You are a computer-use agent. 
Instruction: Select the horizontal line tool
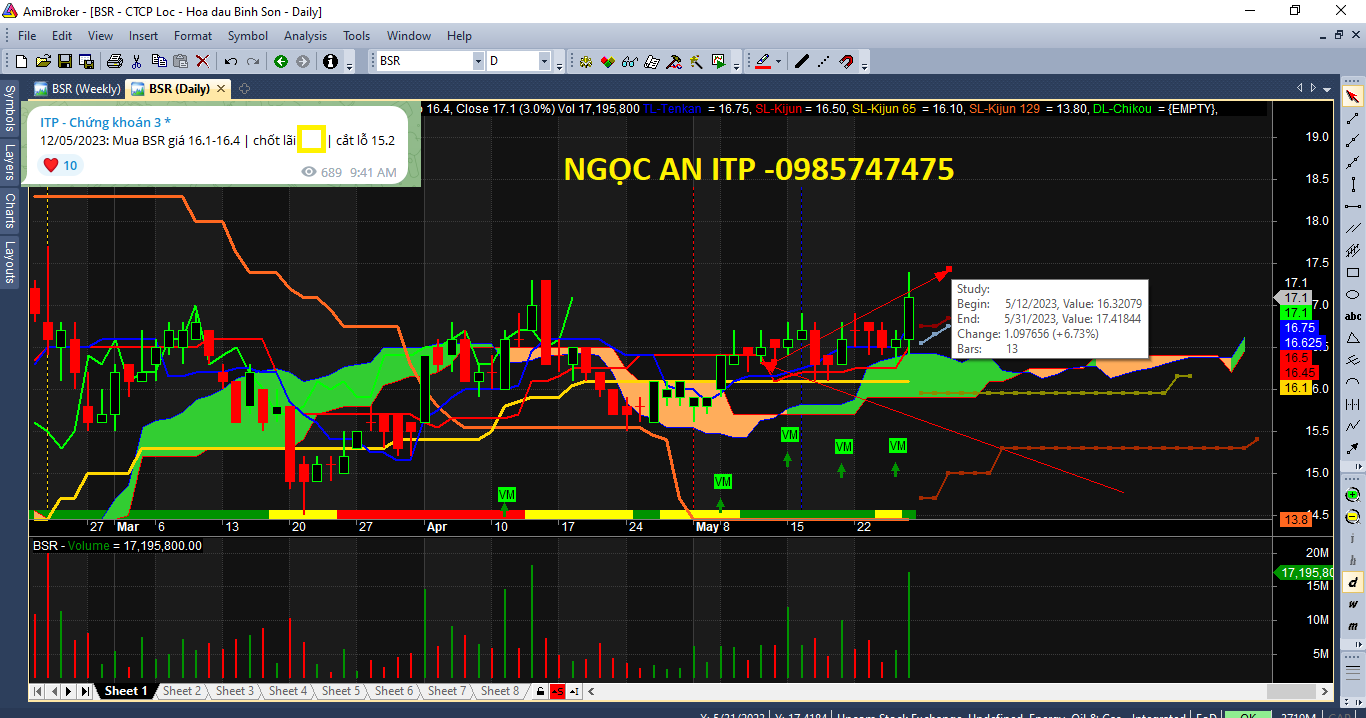(1353, 206)
